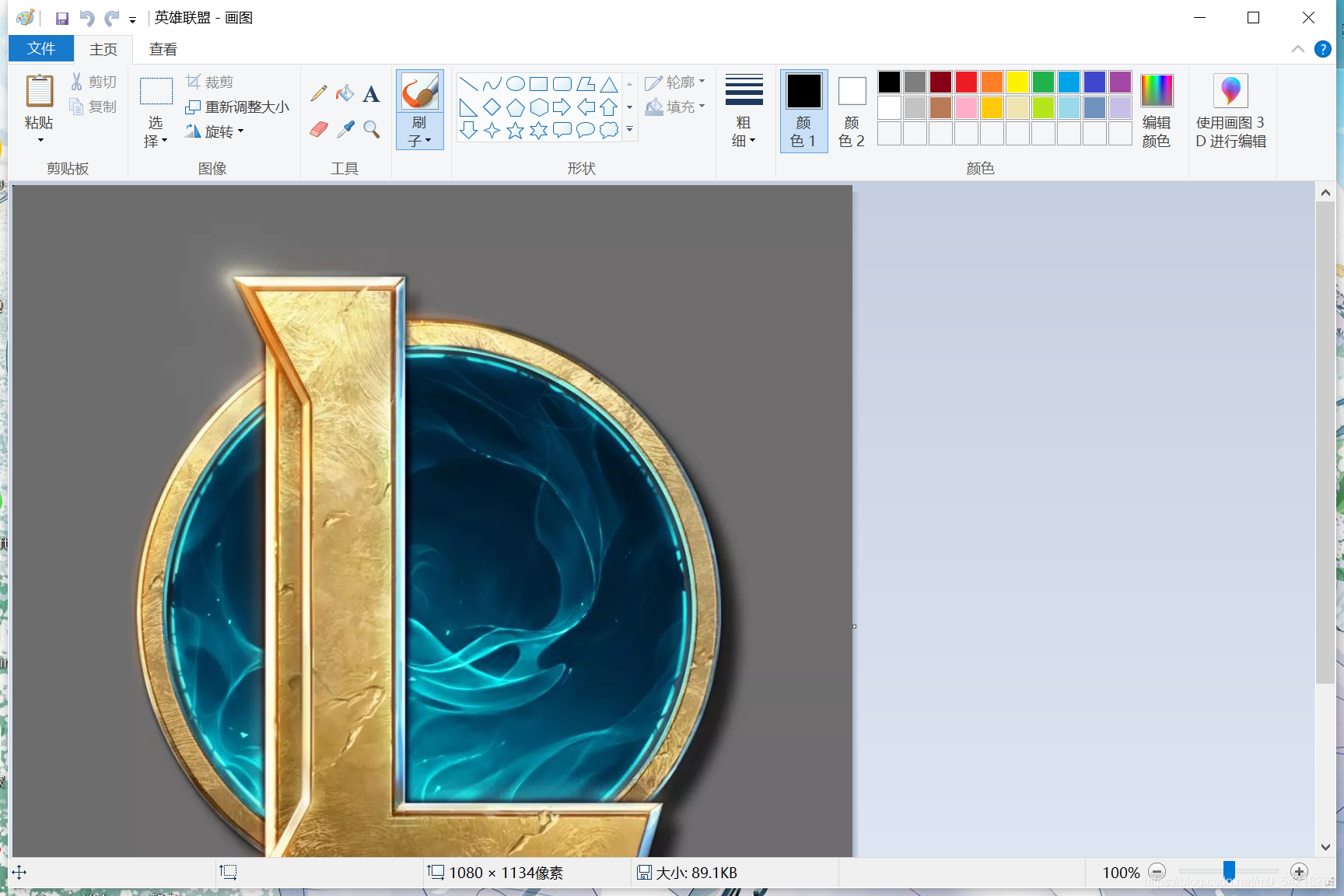The image size is (1344, 896).
Task: Choose the yellow color swatch
Action: click(x=1017, y=82)
